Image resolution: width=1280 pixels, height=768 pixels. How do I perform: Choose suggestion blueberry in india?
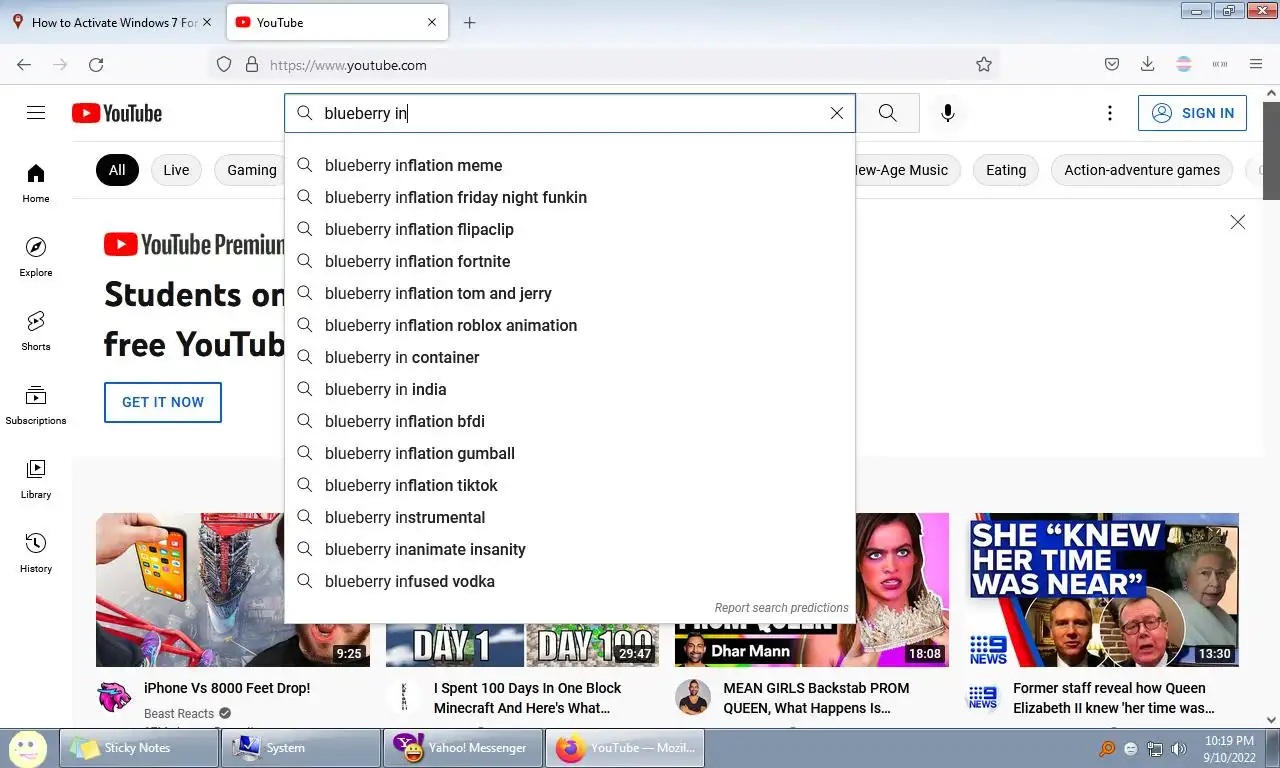point(570,389)
